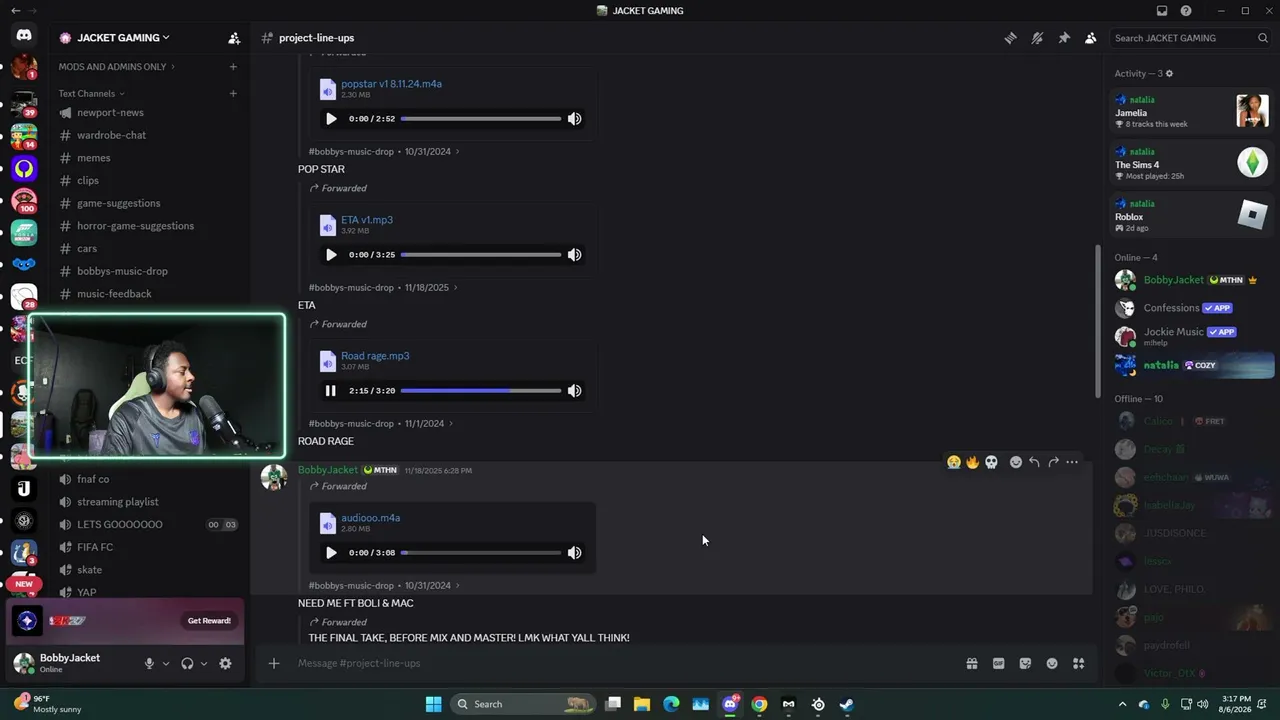
Task: Expand MODS AND ADMINS ONLY category
Action: tap(116, 67)
